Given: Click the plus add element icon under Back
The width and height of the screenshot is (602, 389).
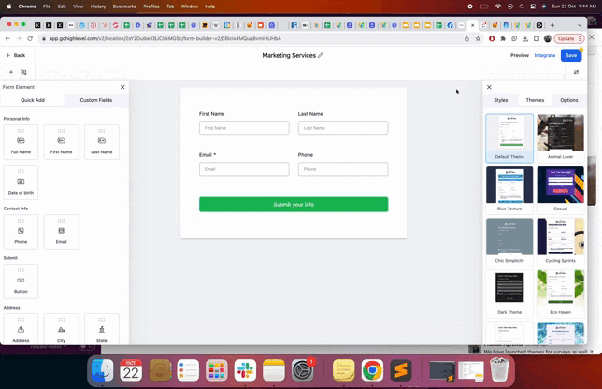Looking at the screenshot, I should [x=11, y=72].
